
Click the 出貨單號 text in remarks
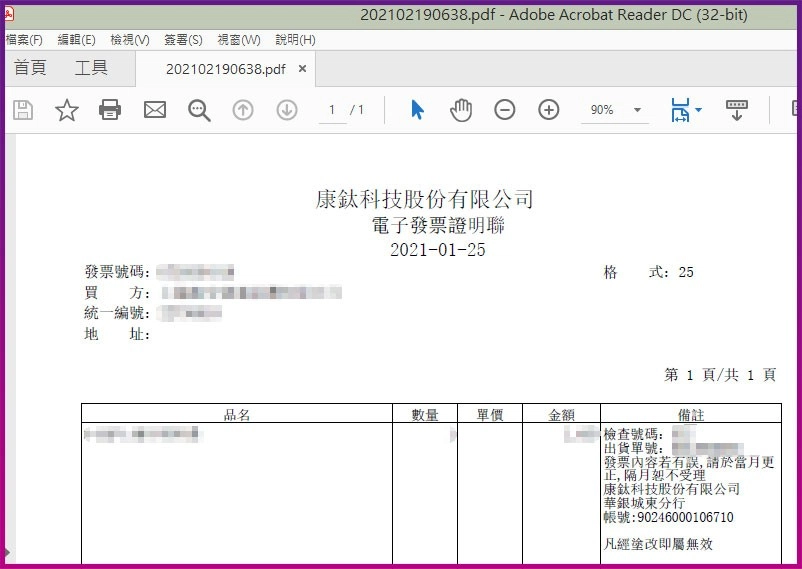[x=634, y=448]
